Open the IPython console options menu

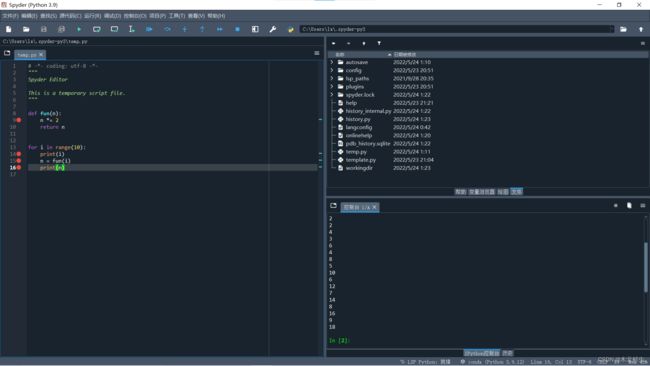coord(643,206)
